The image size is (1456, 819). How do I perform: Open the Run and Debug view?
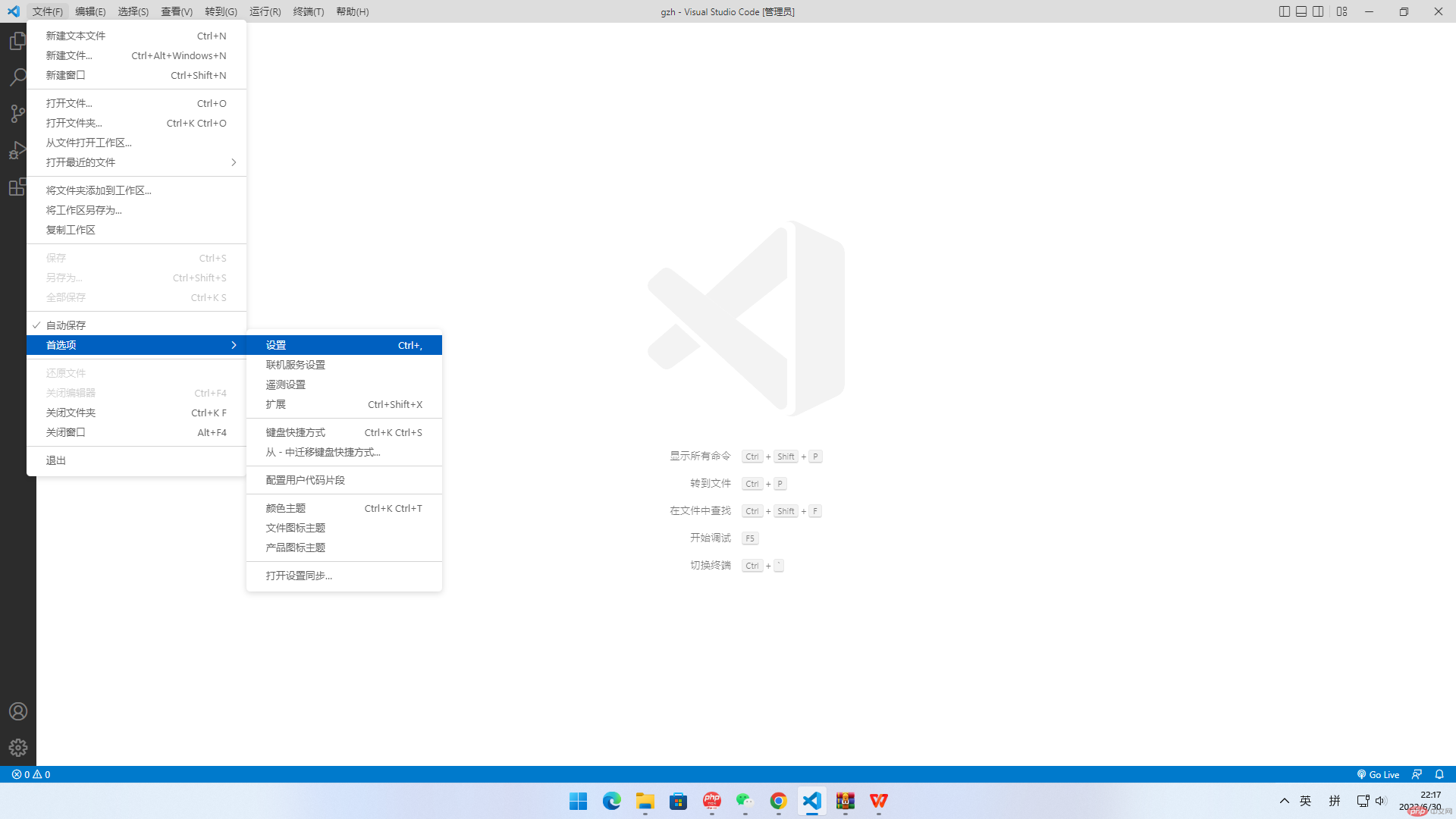point(17,150)
